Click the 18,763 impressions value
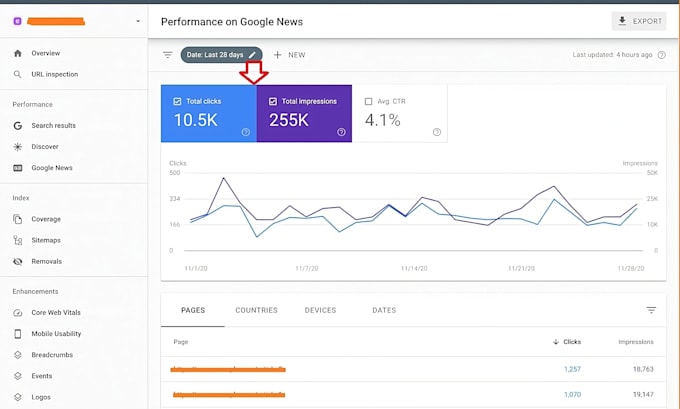This screenshot has width=680, height=409. [643, 370]
